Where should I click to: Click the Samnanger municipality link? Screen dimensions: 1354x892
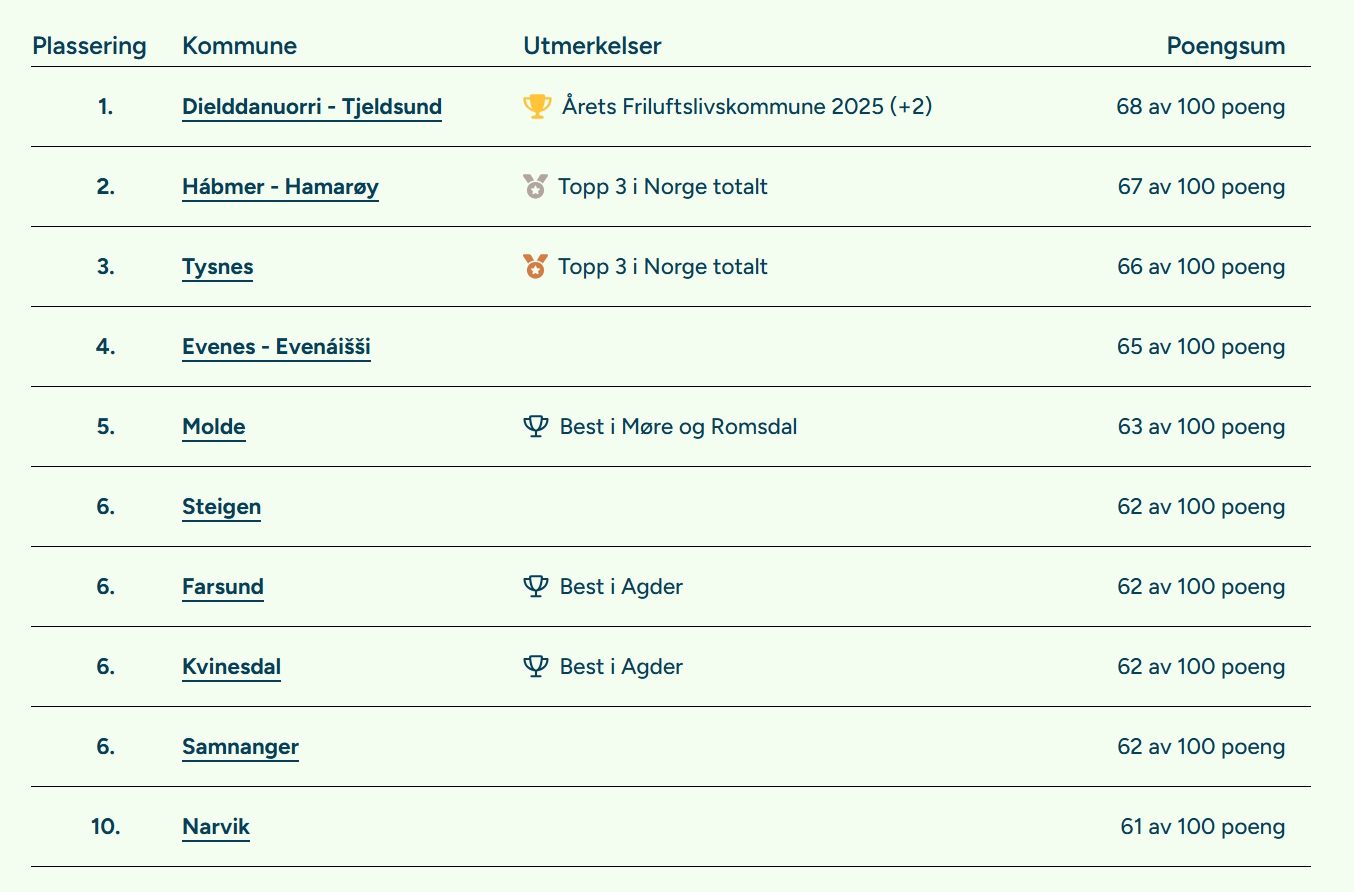pyautogui.click(x=240, y=747)
